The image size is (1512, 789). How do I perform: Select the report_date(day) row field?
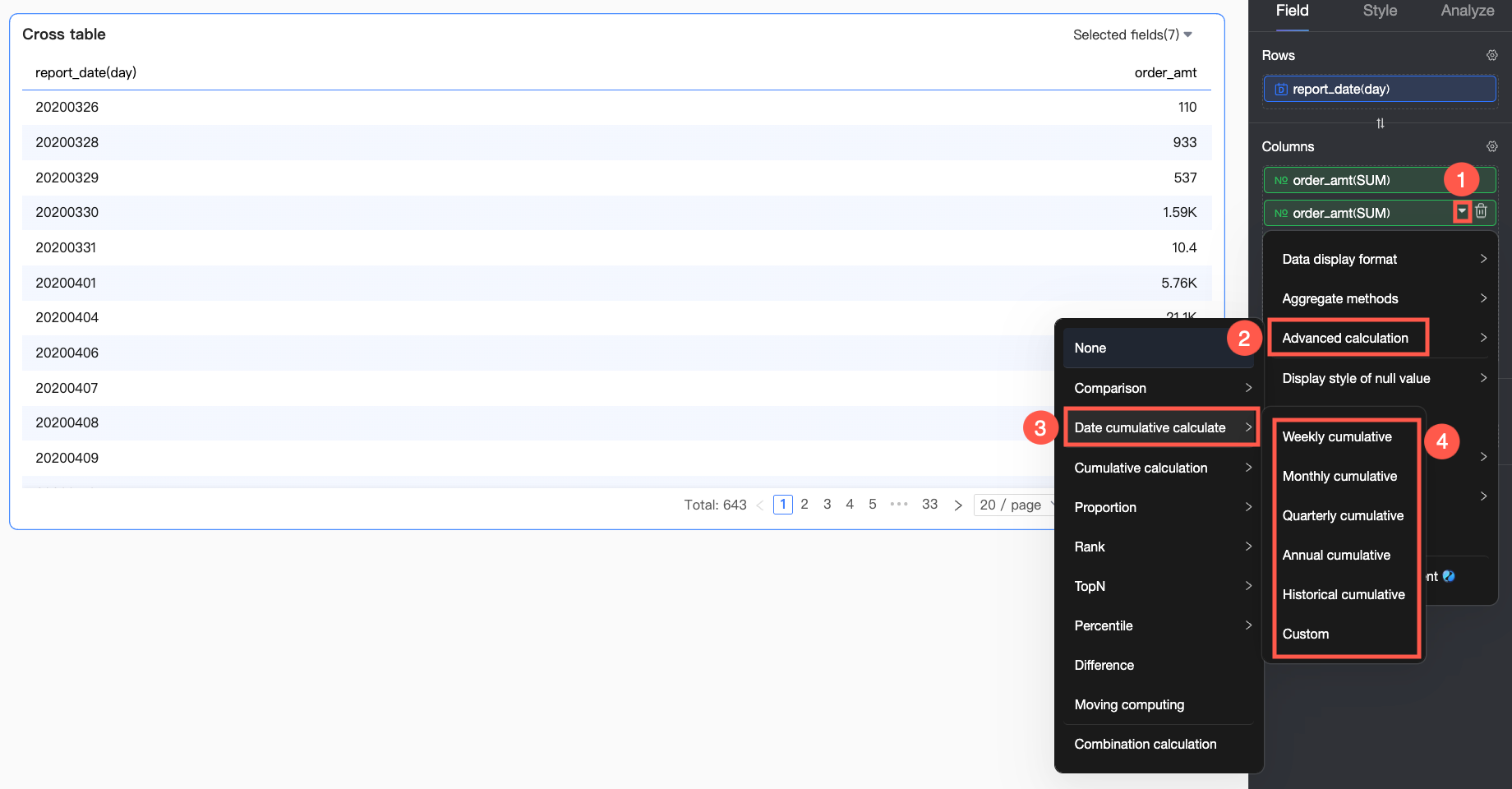point(1380,89)
